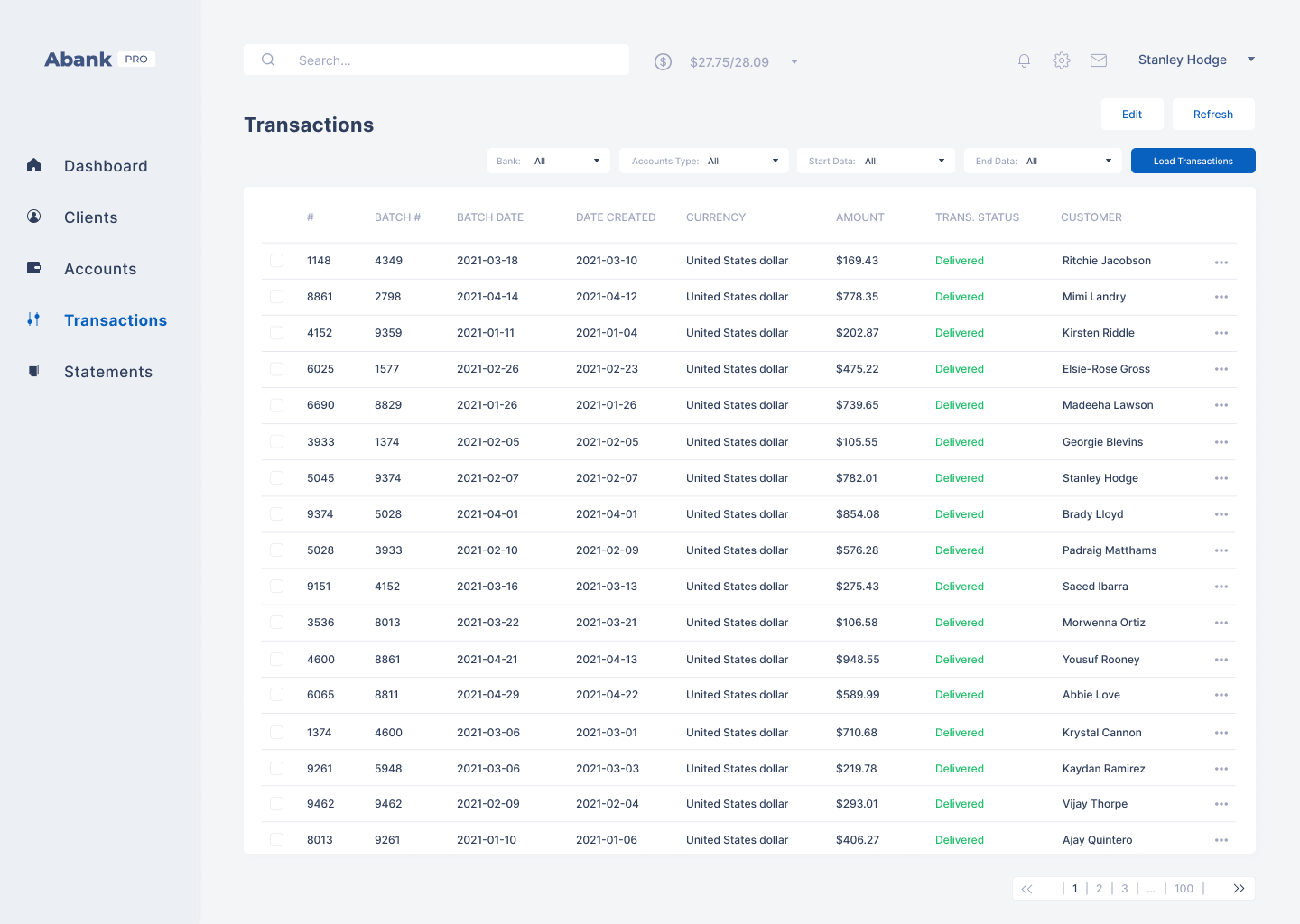
Task: Click Delivered status for transaction 8013
Action: coord(960,840)
